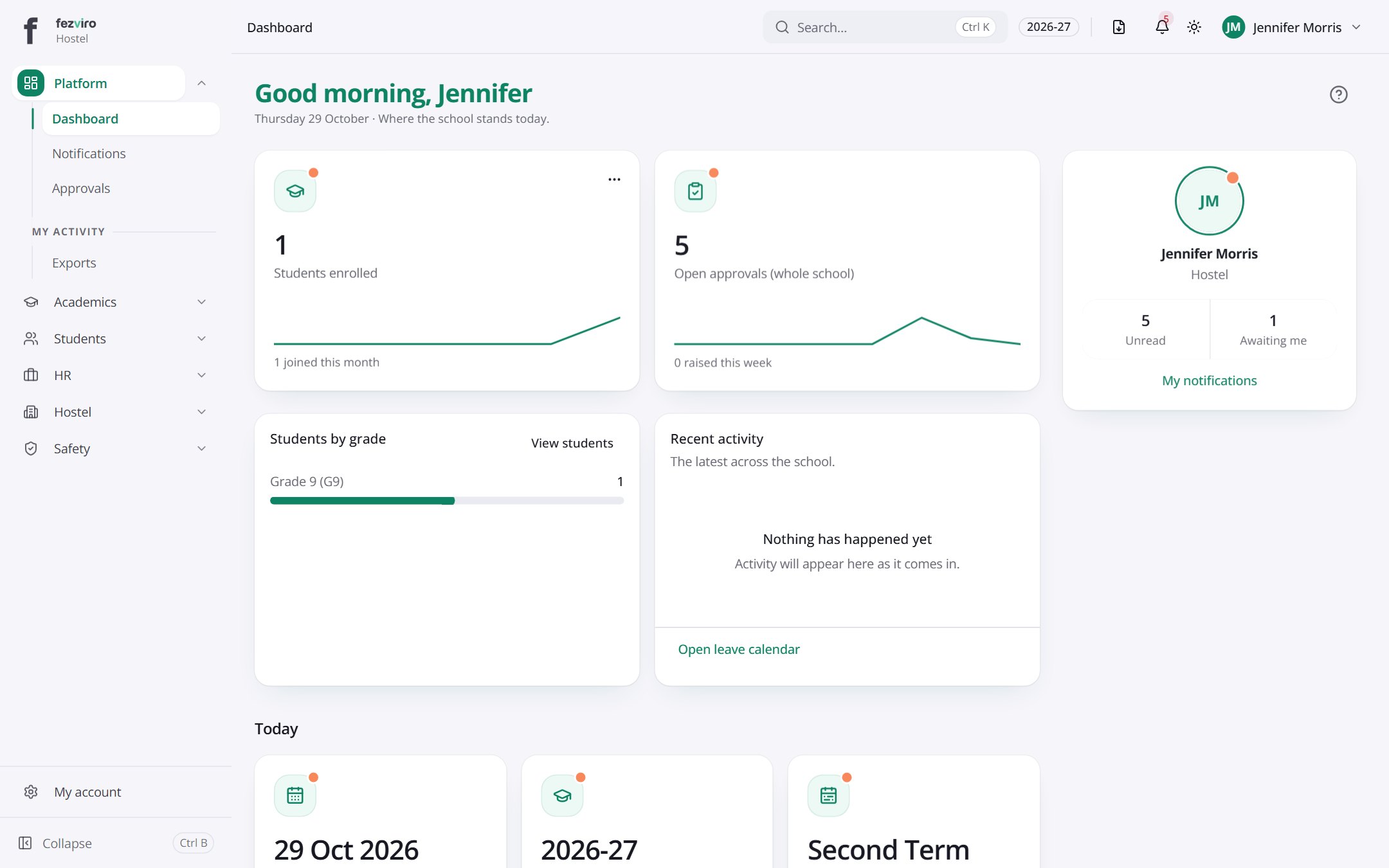Open the Open leave calendar link
Image resolution: width=1389 pixels, height=868 pixels.
739,649
